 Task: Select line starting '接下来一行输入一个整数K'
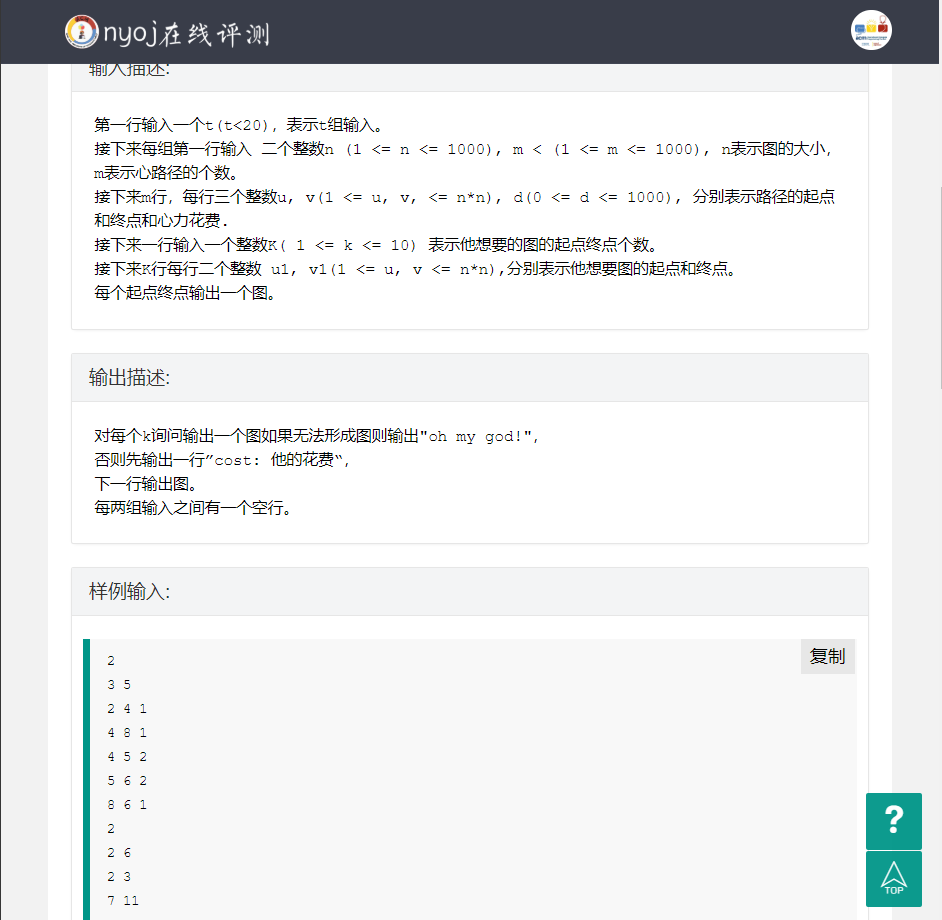(x=375, y=245)
